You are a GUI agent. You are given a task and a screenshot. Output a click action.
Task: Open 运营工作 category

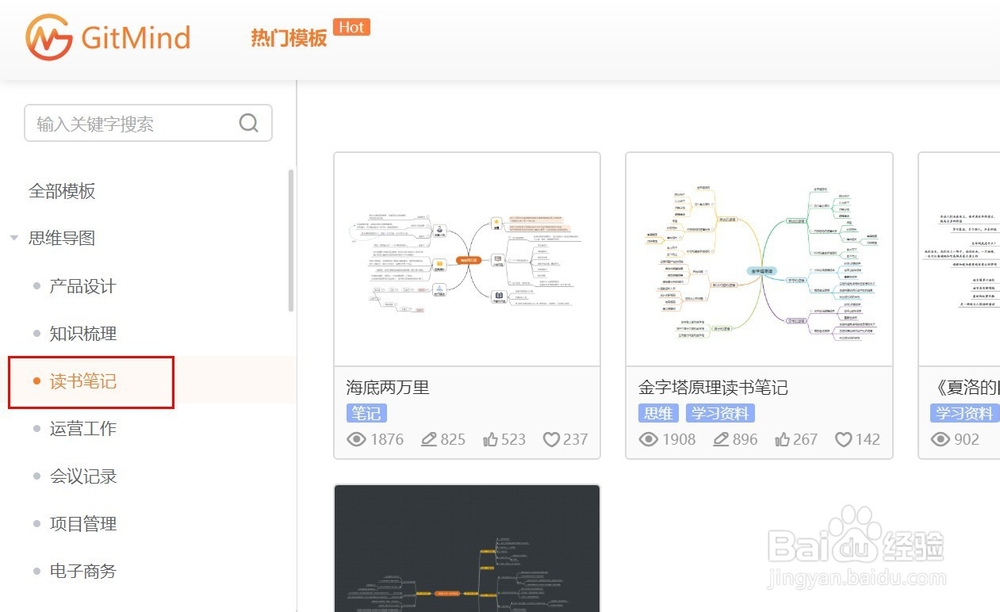point(83,428)
